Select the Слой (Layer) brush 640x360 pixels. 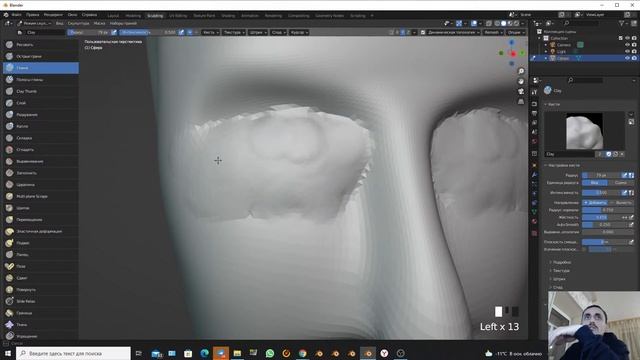[41, 103]
